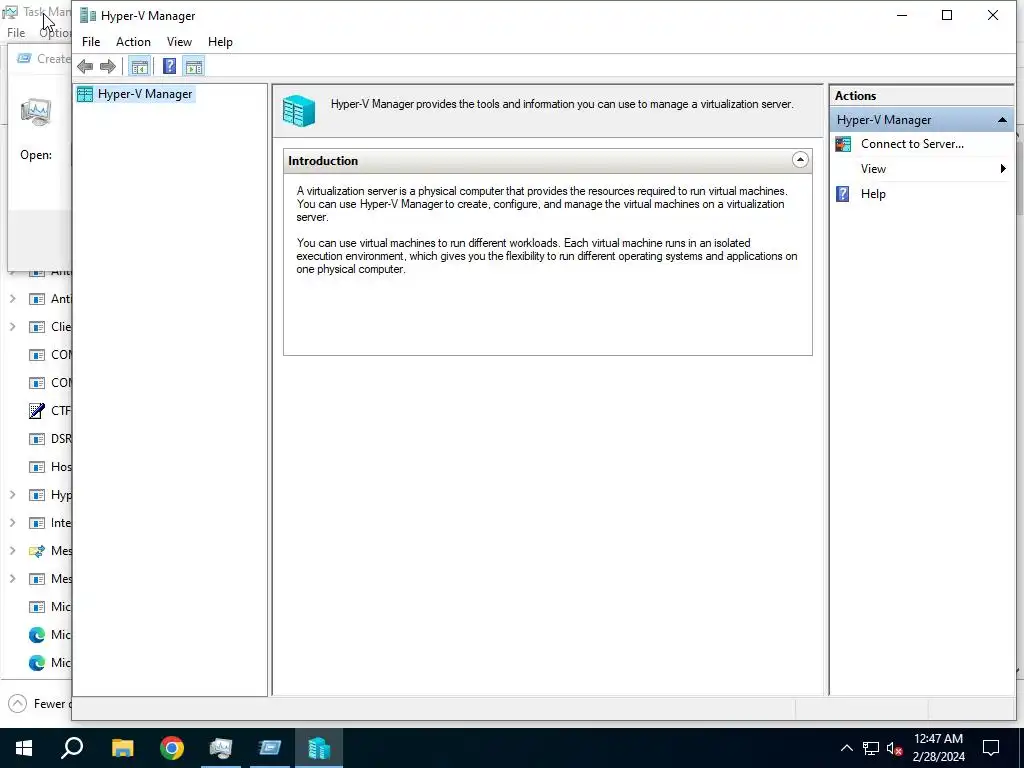Click the Run dialog computer icon behind the window
The image size is (1024, 768).
pos(35,112)
